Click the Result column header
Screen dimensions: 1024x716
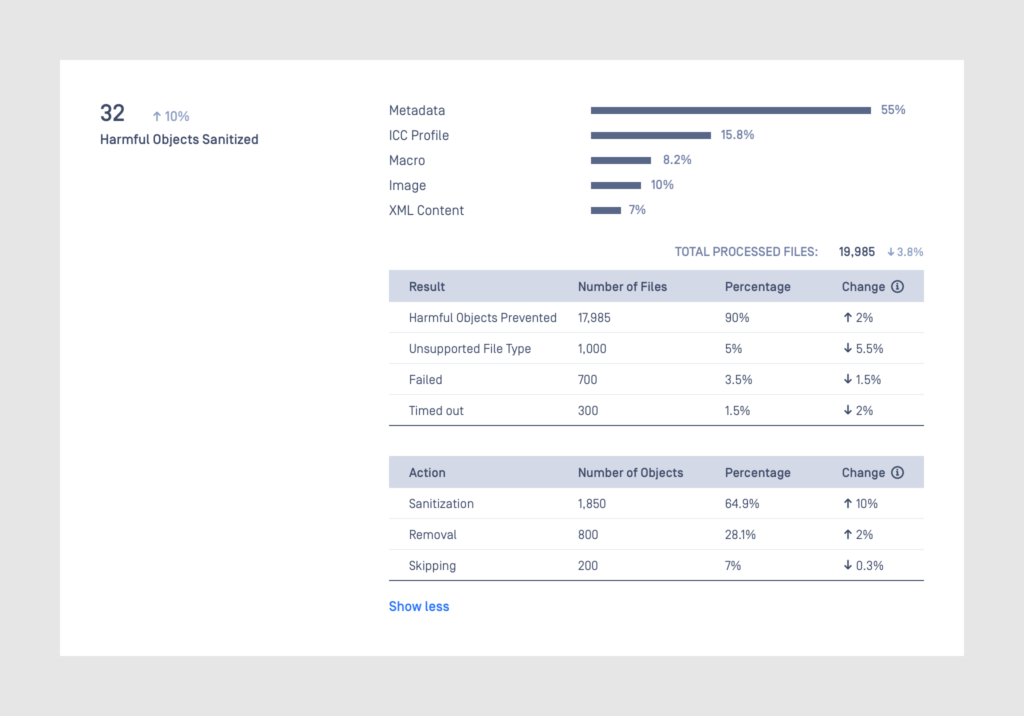point(427,287)
